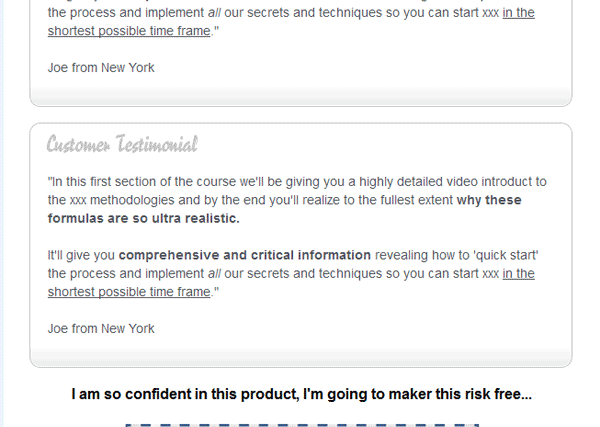Click underlined "in the" ending upper testimonial line
This screenshot has width=600, height=427.
518,13
